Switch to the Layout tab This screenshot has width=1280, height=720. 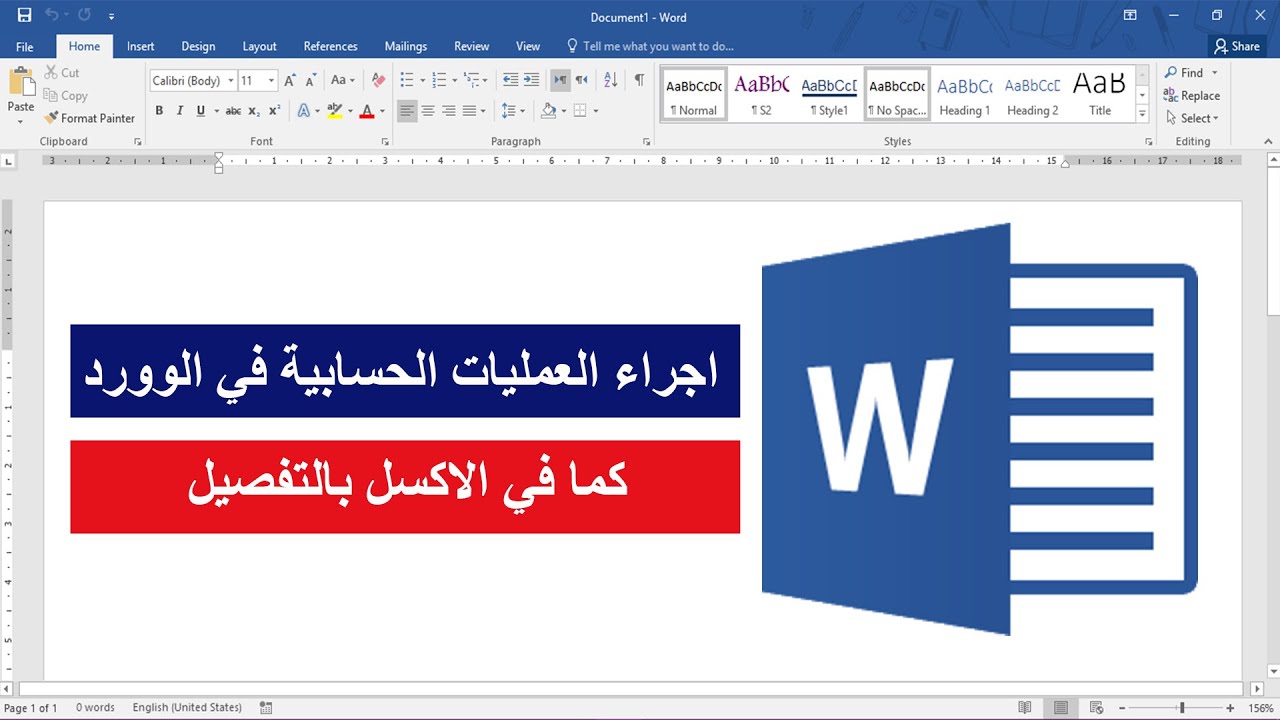[259, 46]
